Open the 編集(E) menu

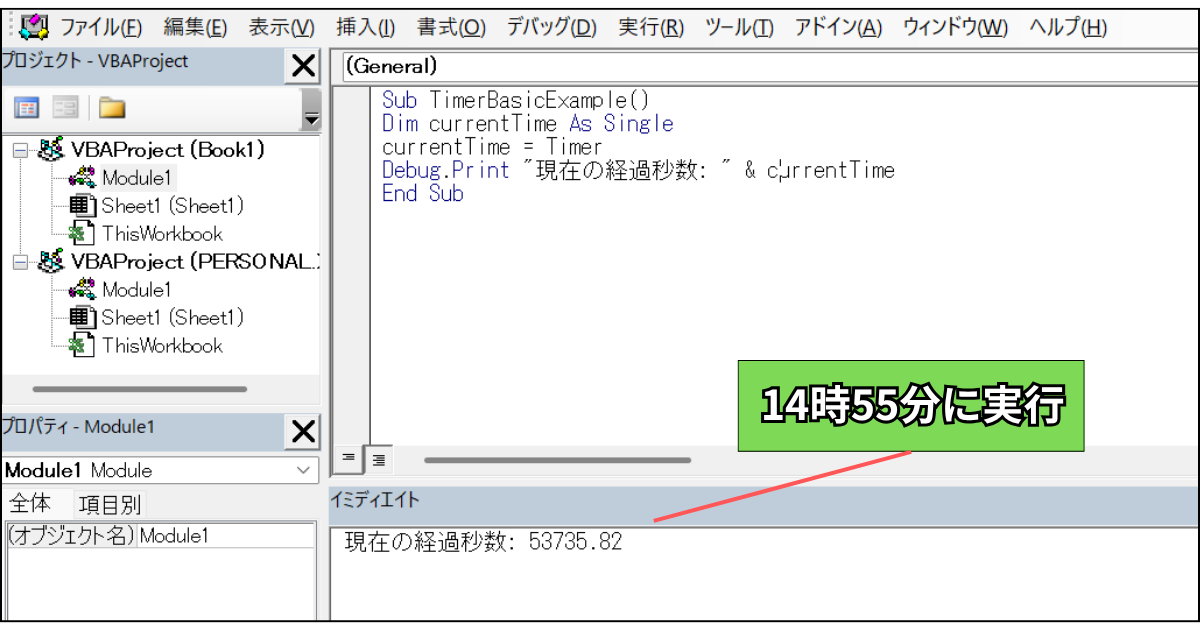click(x=195, y=26)
